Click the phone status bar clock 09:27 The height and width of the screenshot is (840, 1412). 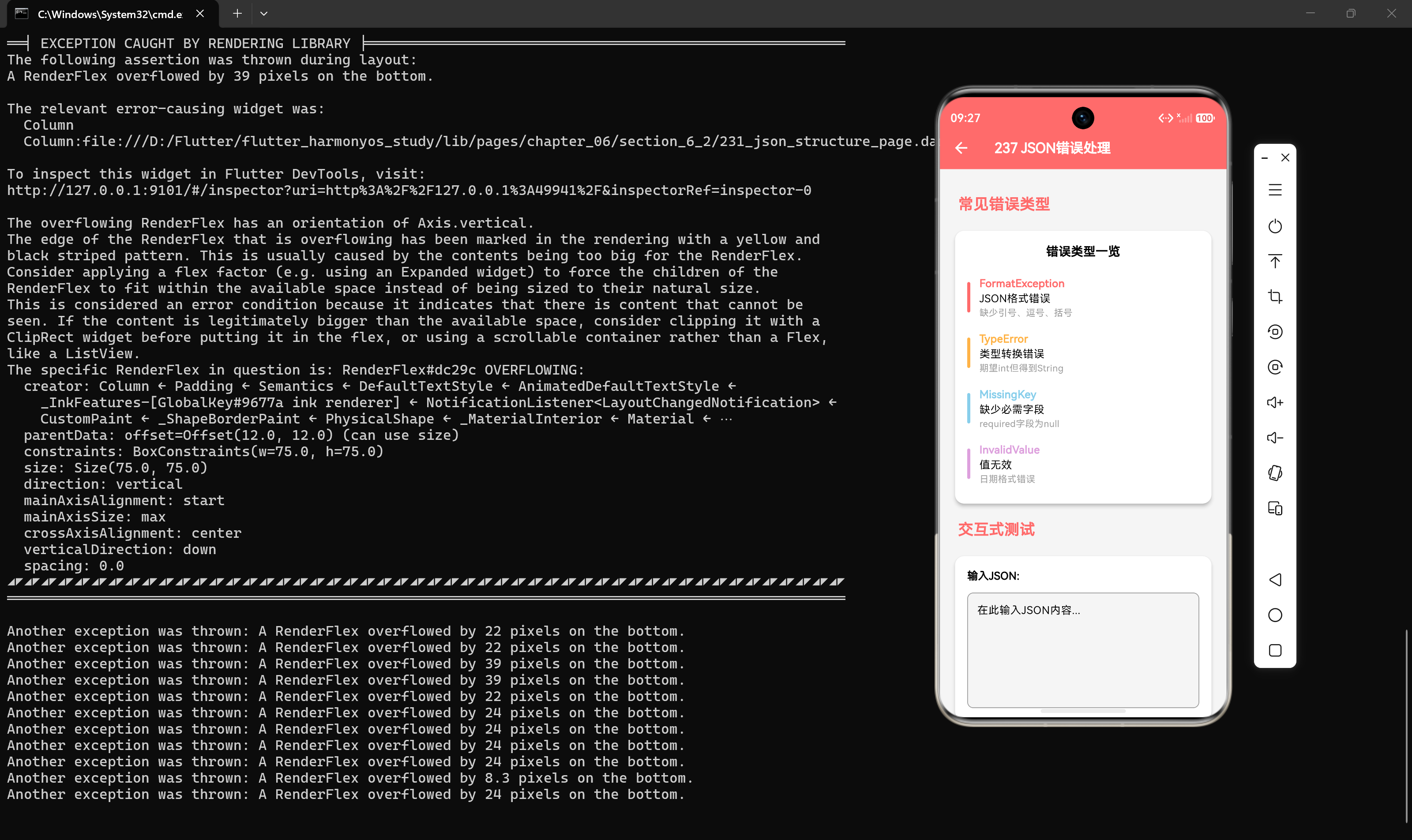pyautogui.click(x=965, y=118)
